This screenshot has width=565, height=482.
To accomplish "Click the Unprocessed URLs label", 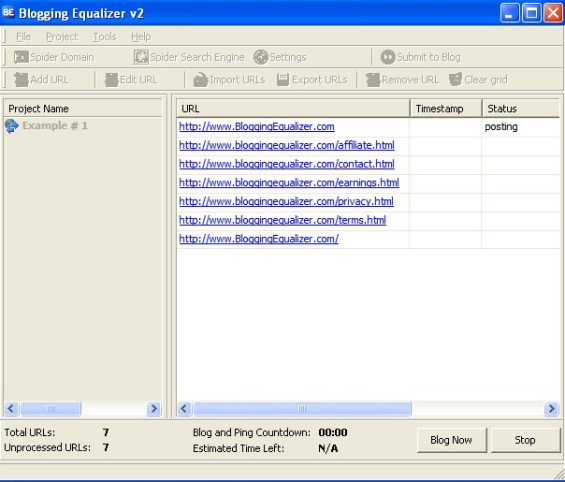I will point(48,448).
